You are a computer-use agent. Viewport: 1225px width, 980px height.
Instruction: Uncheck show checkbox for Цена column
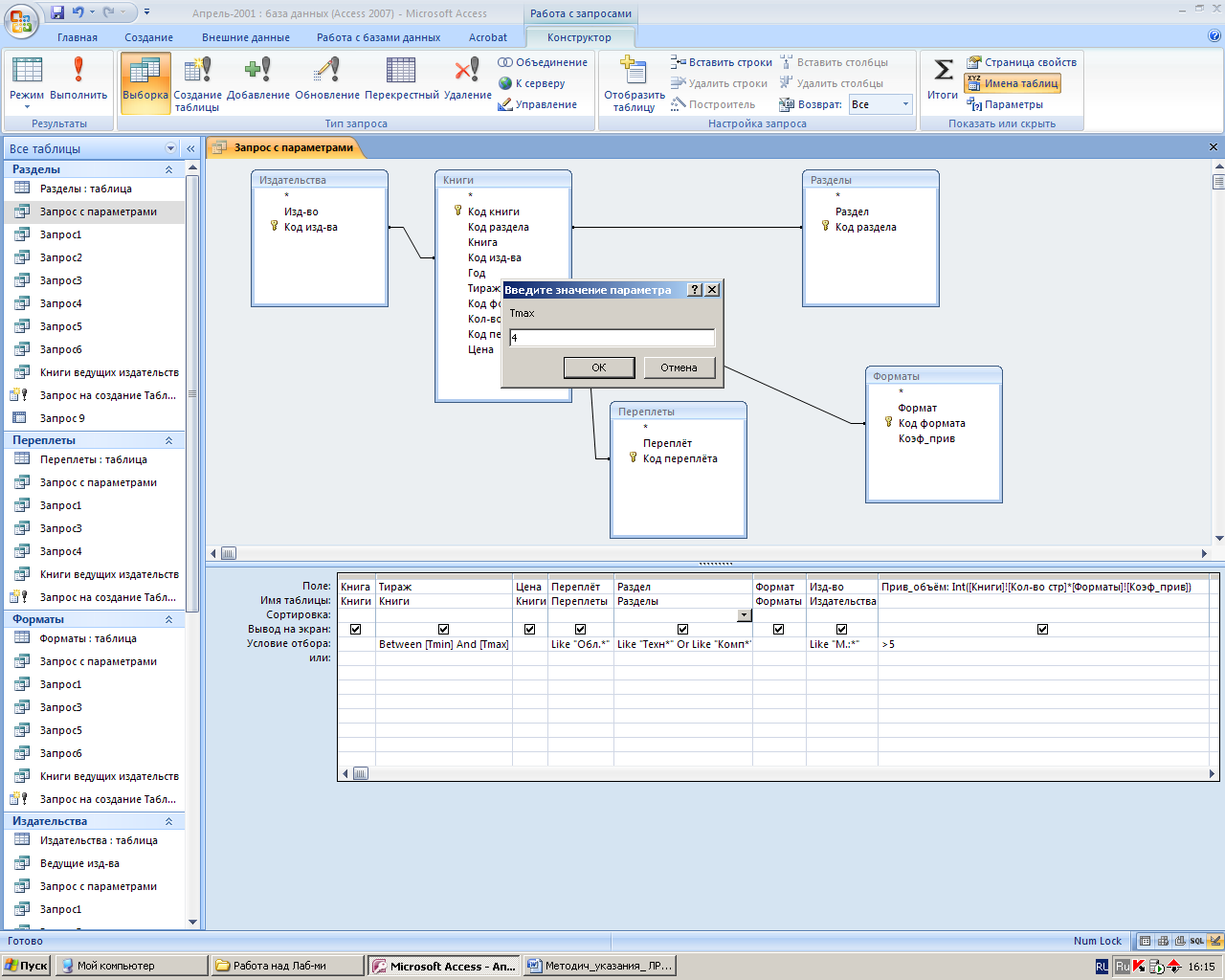click(530, 629)
